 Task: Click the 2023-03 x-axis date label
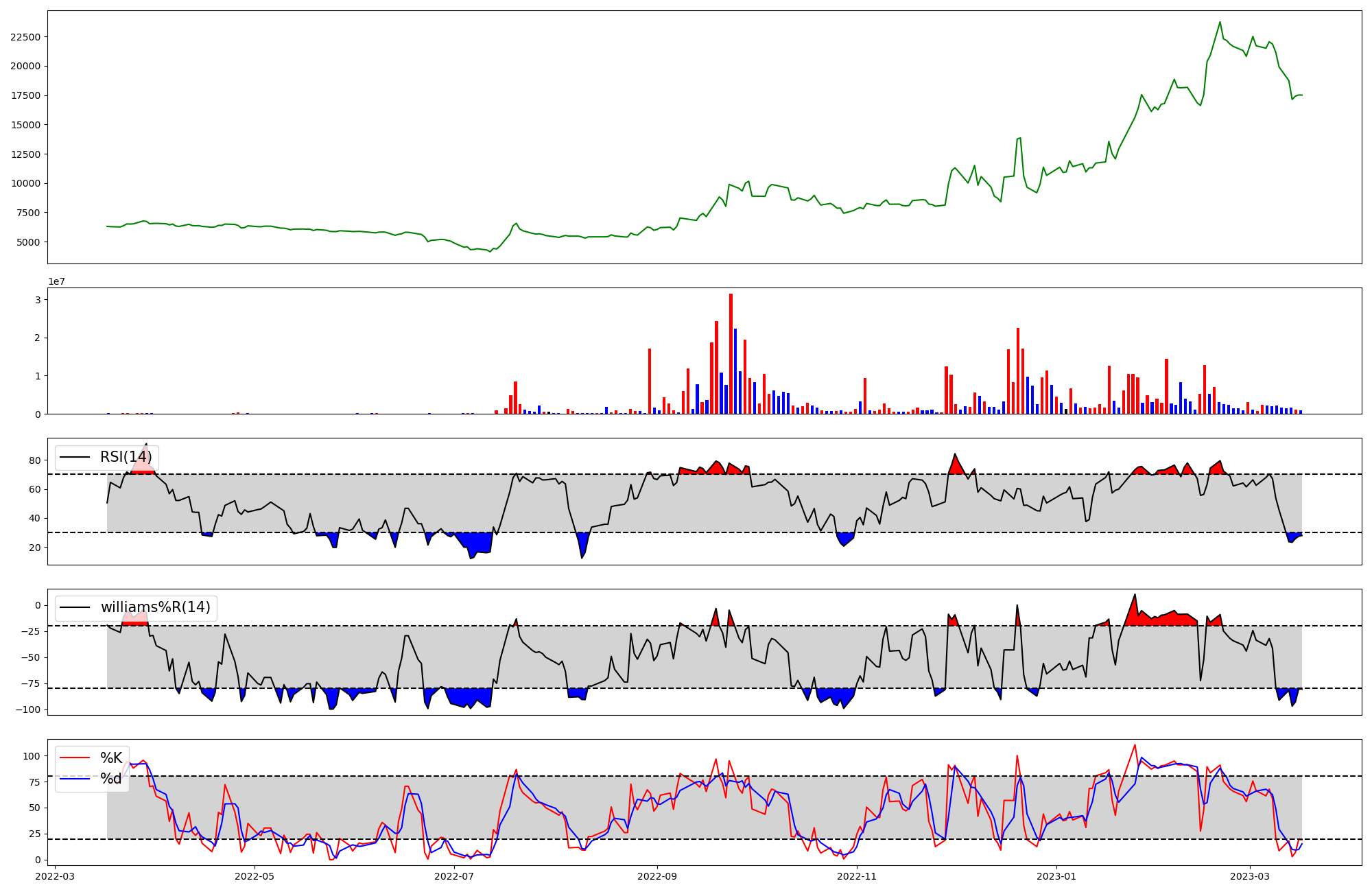[x=1250, y=876]
